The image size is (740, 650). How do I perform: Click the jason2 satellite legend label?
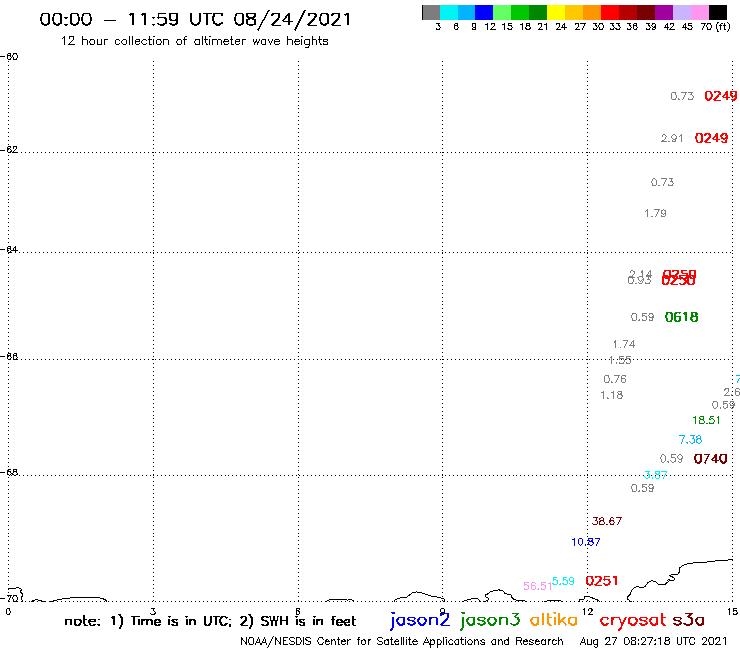point(420,620)
